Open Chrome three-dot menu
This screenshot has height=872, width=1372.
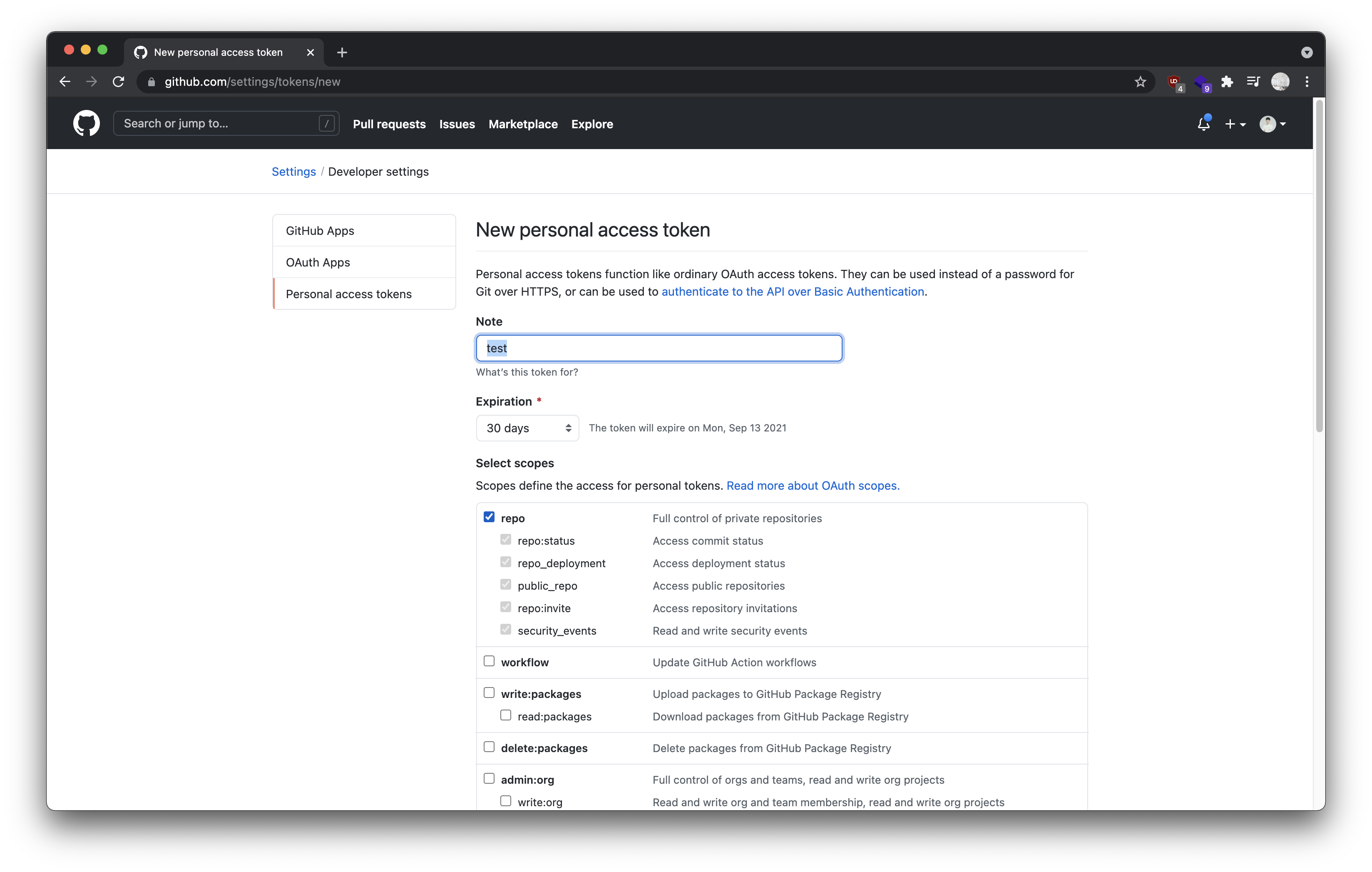pyautogui.click(x=1307, y=82)
